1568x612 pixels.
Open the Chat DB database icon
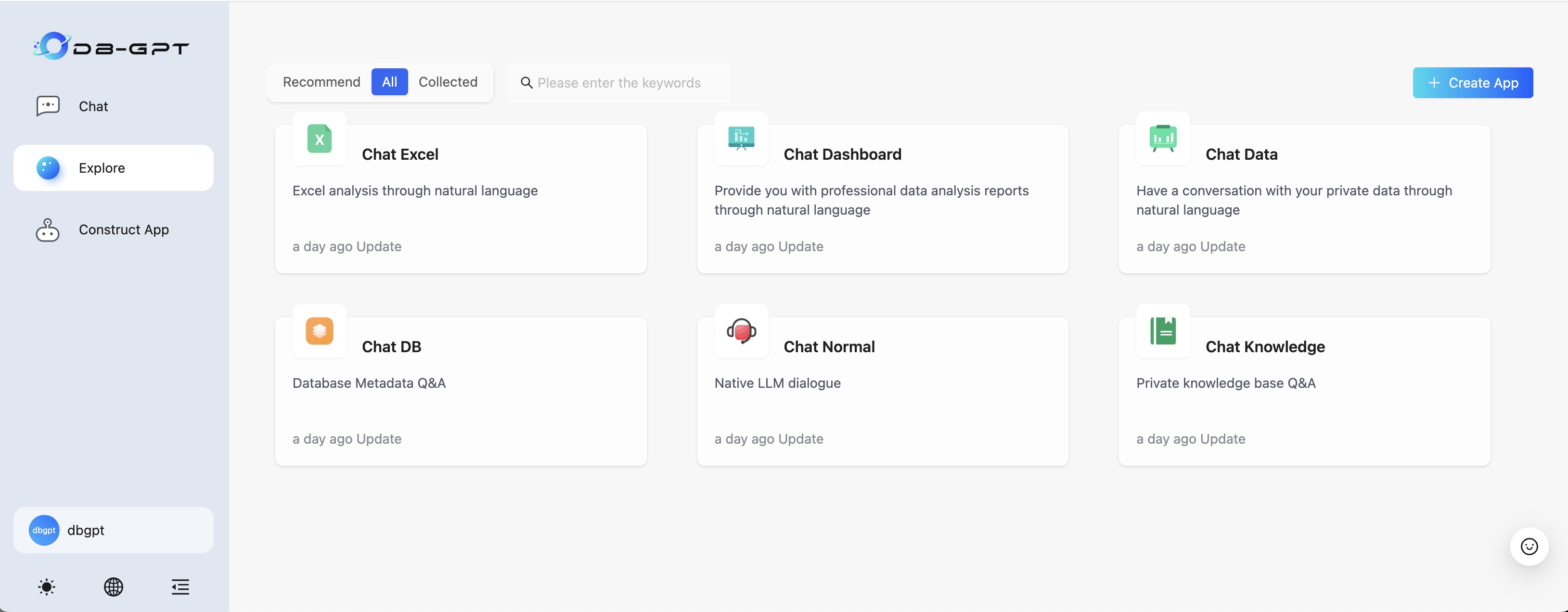[319, 331]
